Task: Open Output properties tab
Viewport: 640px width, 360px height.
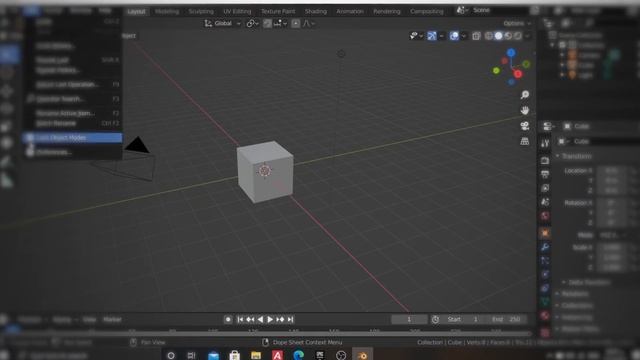Action: coord(545,174)
